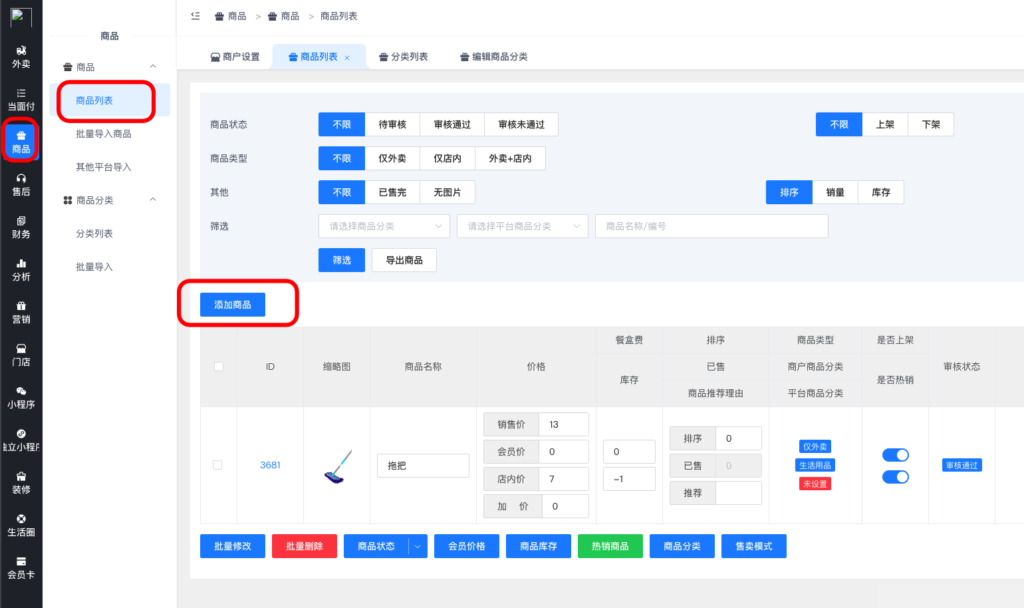Image resolution: width=1024 pixels, height=608 pixels.
Task: Click the 添加商品 button
Action: (232, 304)
